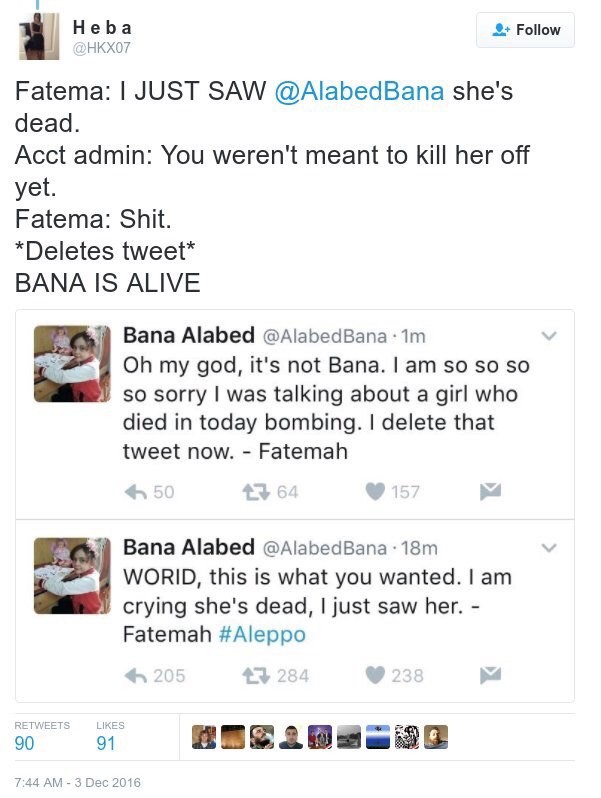This screenshot has height=798, width=601.
Task: Open dropdown arrow on the 18m tweet
Action: (x=548, y=548)
